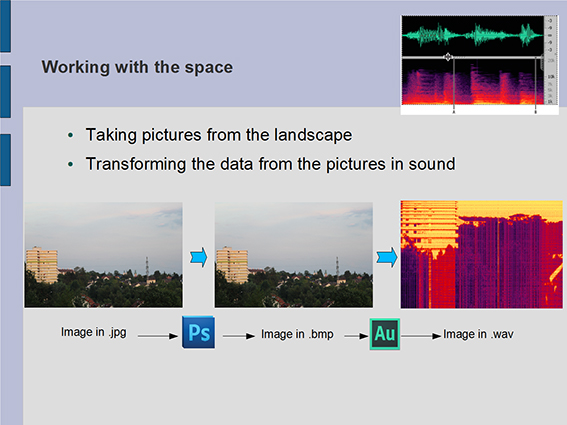
Task: Click the Adobe Audition Au icon
Action: [385, 334]
